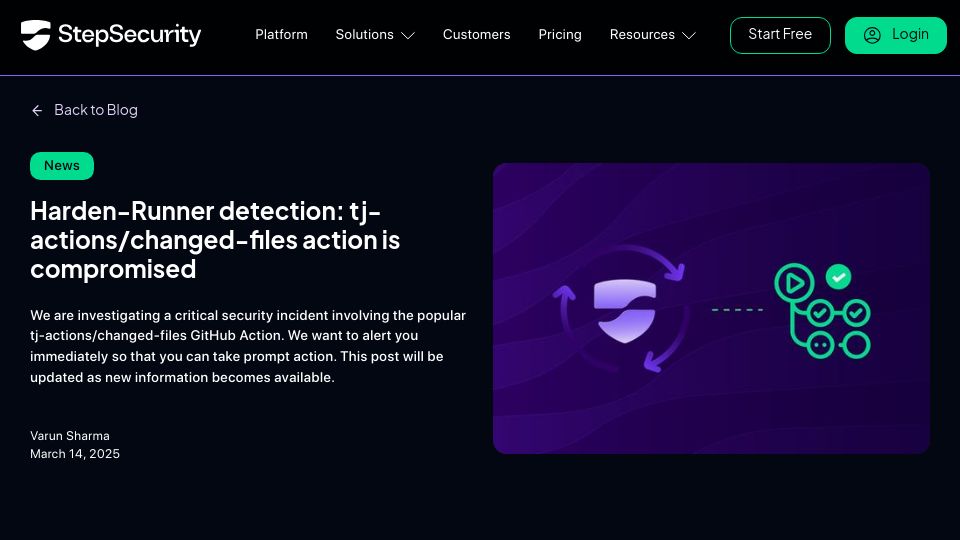This screenshot has width=960, height=540.
Task: Open the Platform menu item
Action: pos(282,35)
